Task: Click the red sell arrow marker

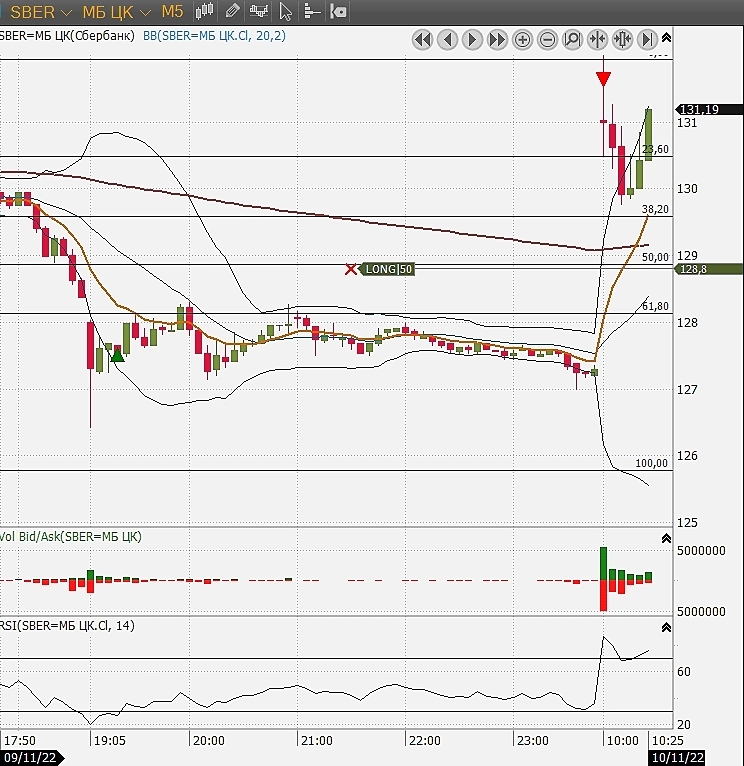Action: pyautogui.click(x=603, y=79)
